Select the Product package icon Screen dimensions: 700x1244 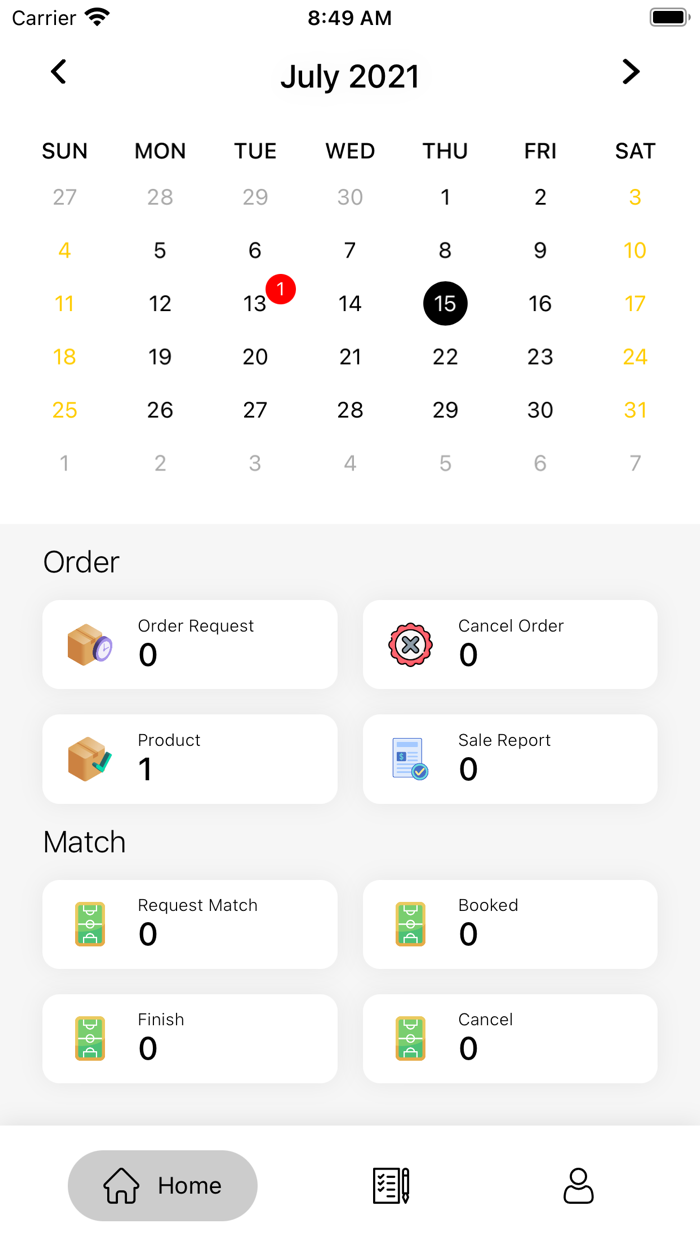pos(88,758)
